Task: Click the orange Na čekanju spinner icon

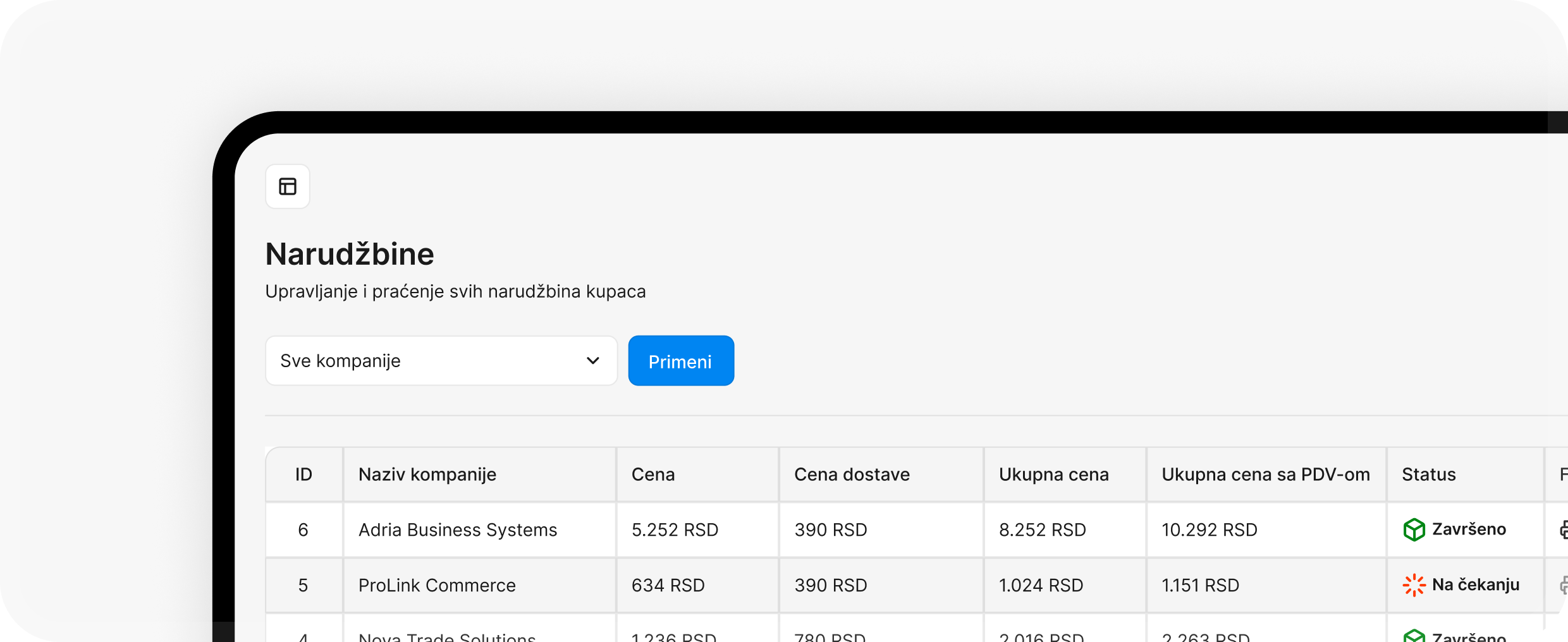Action: click(1414, 585)
